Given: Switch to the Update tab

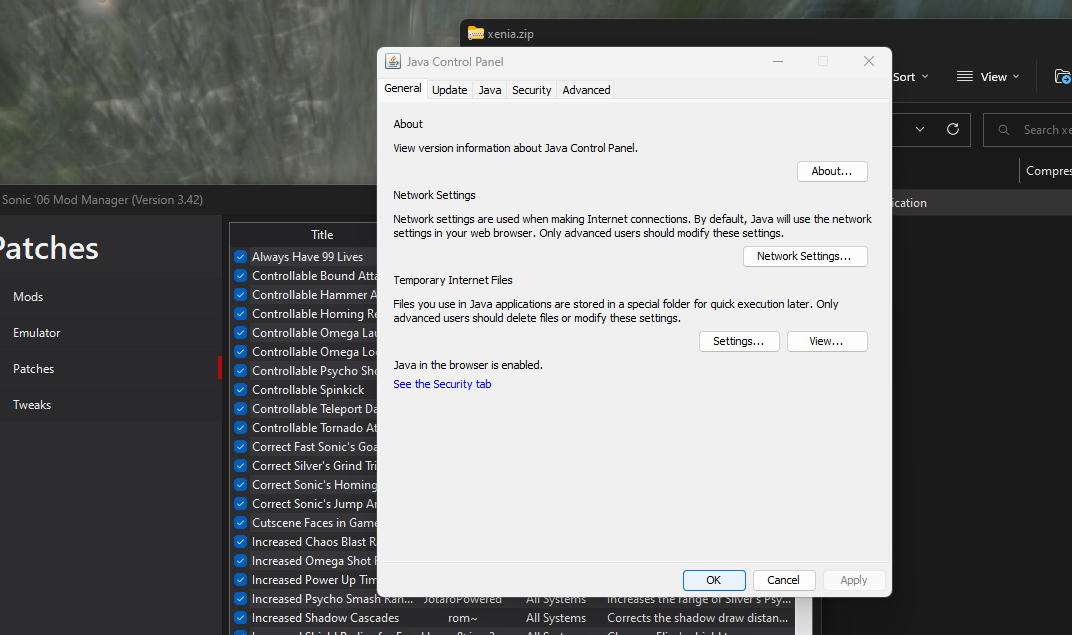Looking at the screenshot, I should click(x=450, y=90).
